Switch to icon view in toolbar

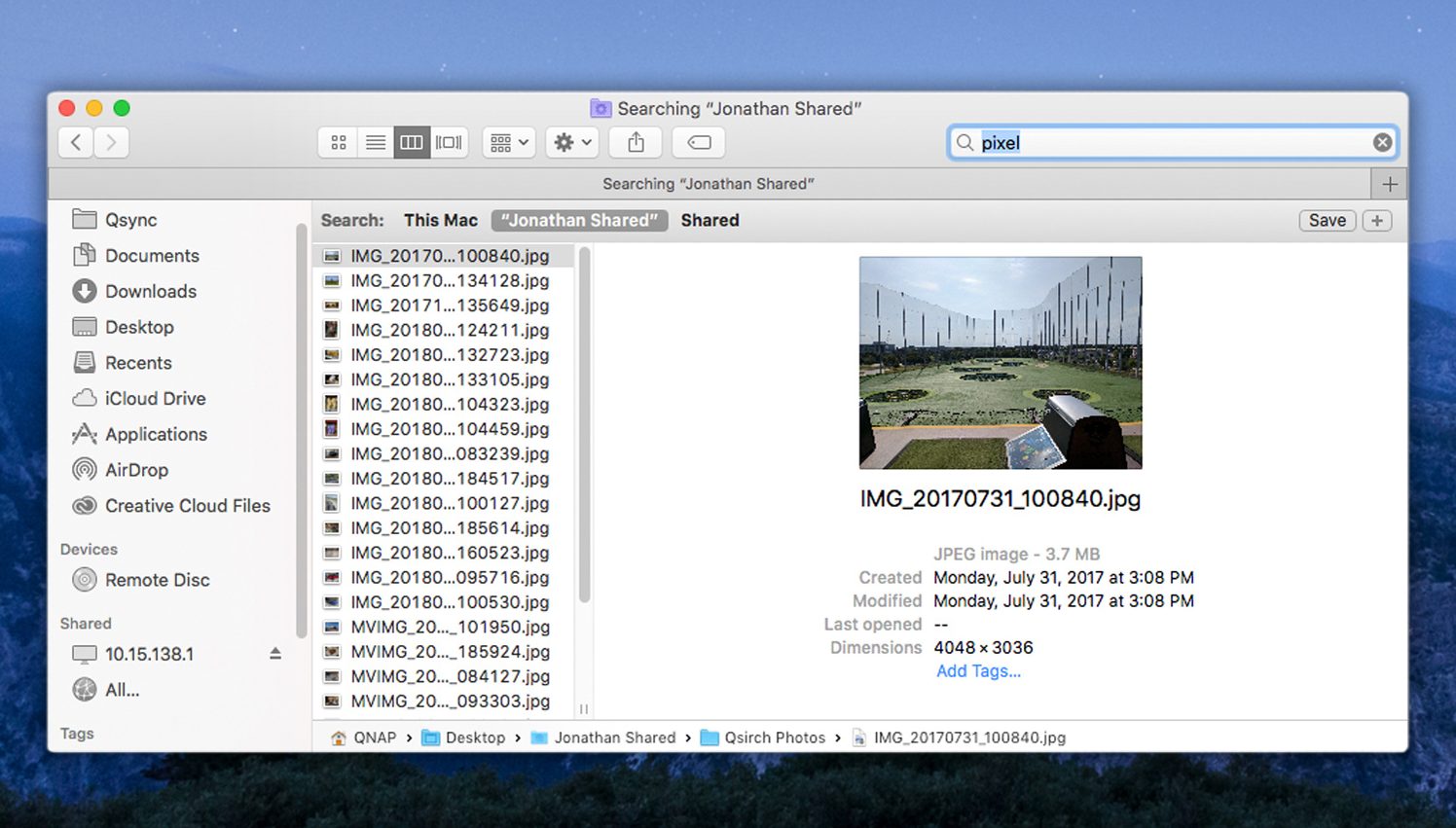coord(338,143)
